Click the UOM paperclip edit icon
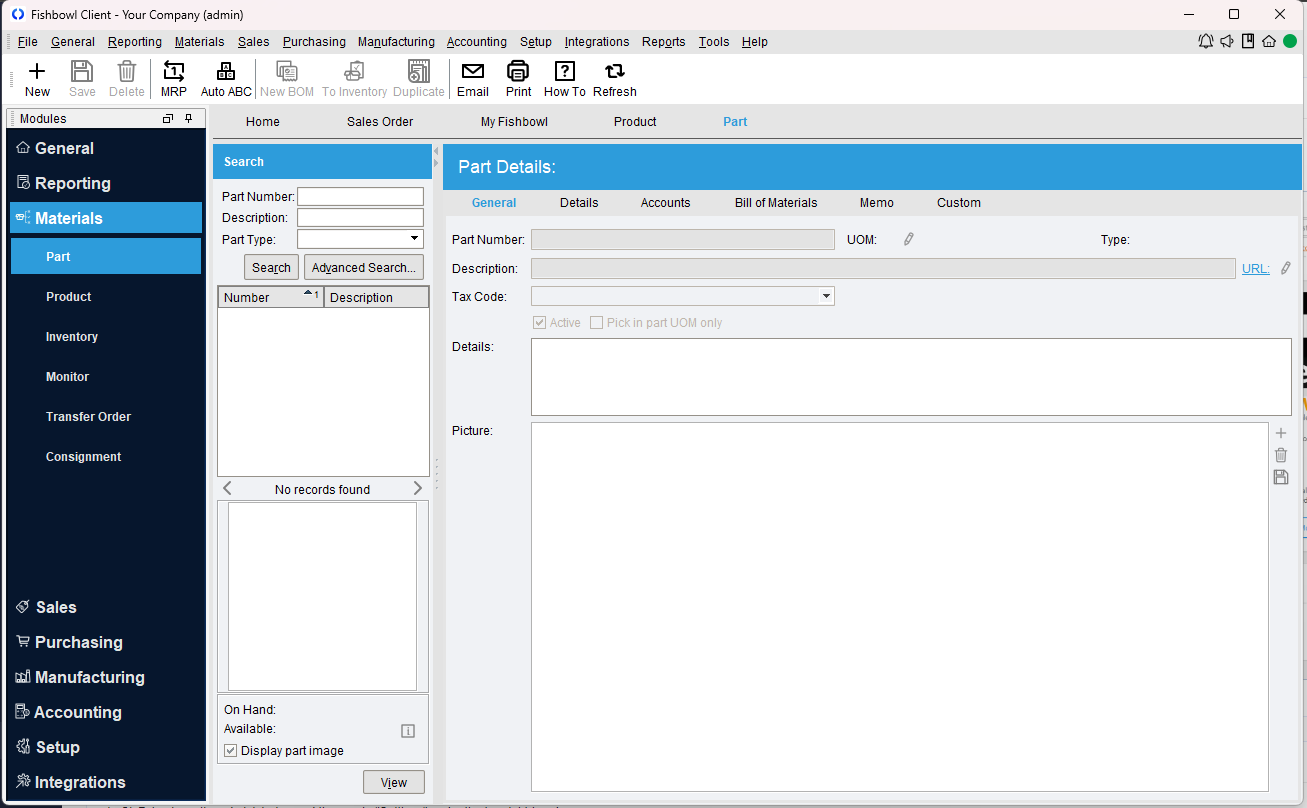 (x=908, y=239)
